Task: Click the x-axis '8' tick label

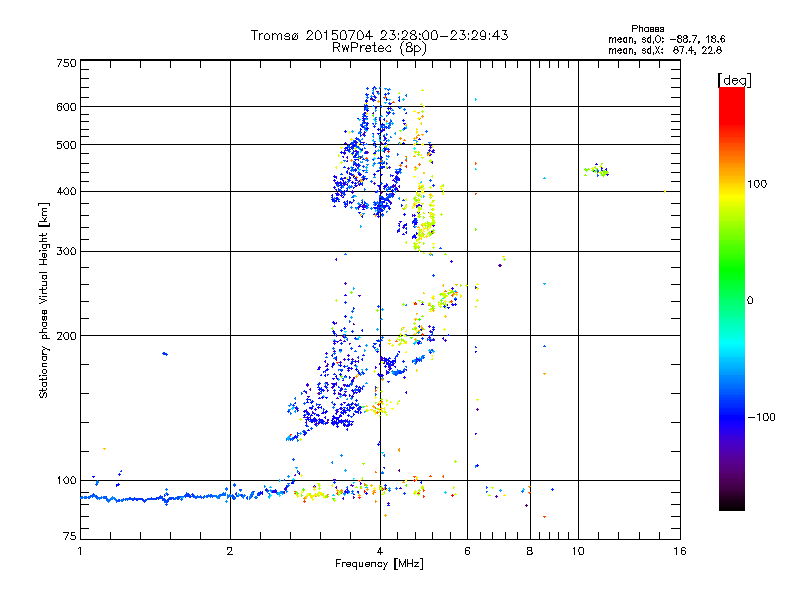Action: pos(530,551)
